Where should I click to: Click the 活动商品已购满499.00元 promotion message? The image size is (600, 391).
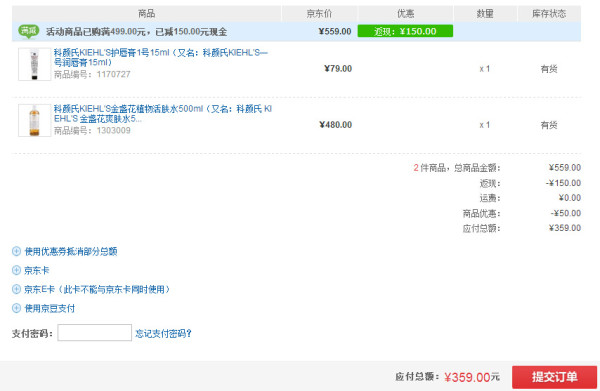(x=137, y=32)
